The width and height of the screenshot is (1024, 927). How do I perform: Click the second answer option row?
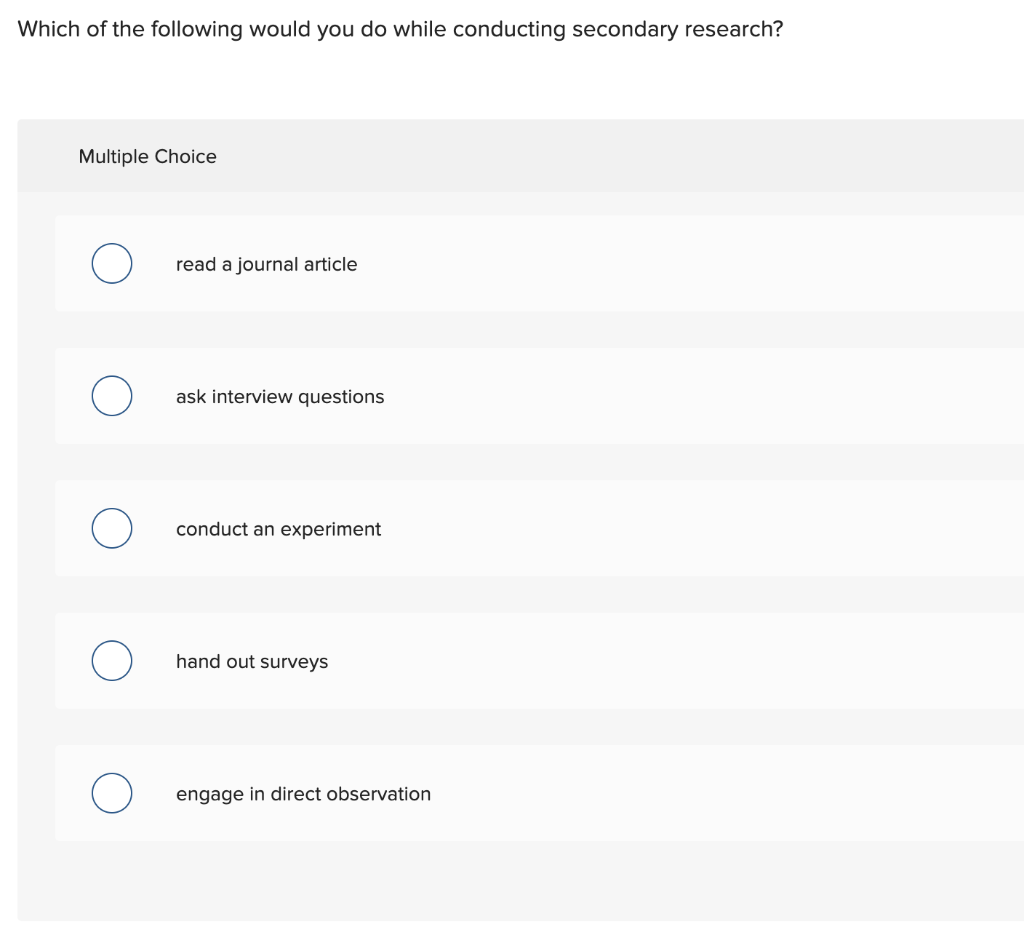click(500, 395)
